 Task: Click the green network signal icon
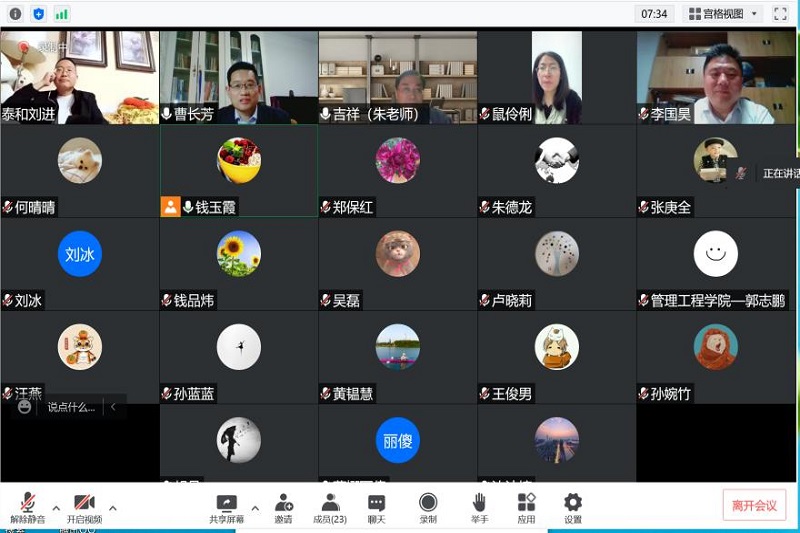coord(62,14)
